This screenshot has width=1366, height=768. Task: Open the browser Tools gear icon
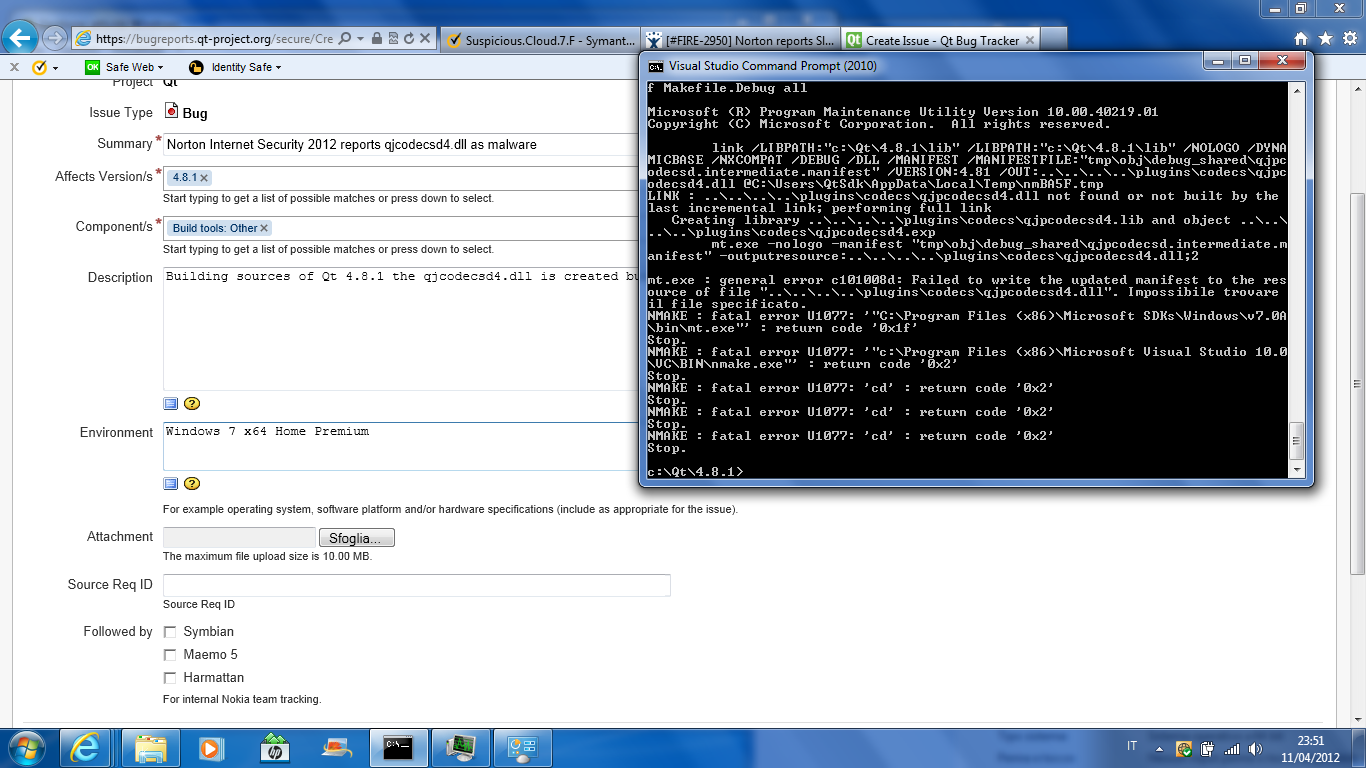[1350, 38]
